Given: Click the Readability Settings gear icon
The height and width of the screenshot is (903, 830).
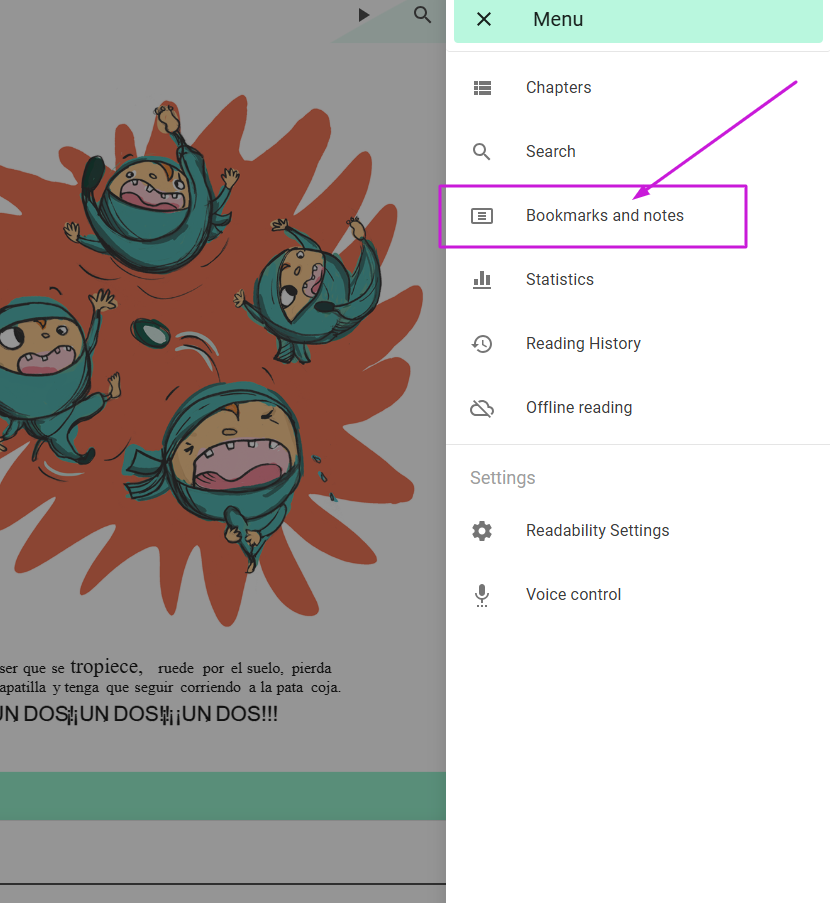Looking at the screenshot, I should coord(482,530).
